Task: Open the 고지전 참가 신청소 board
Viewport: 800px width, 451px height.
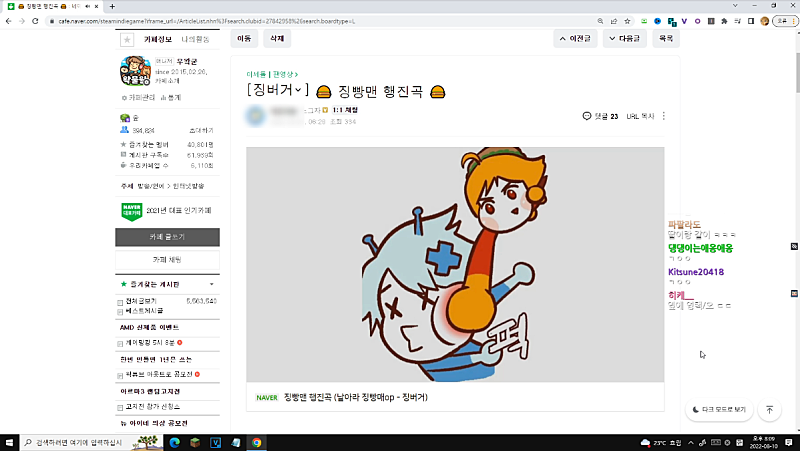Action: point(153,407)
